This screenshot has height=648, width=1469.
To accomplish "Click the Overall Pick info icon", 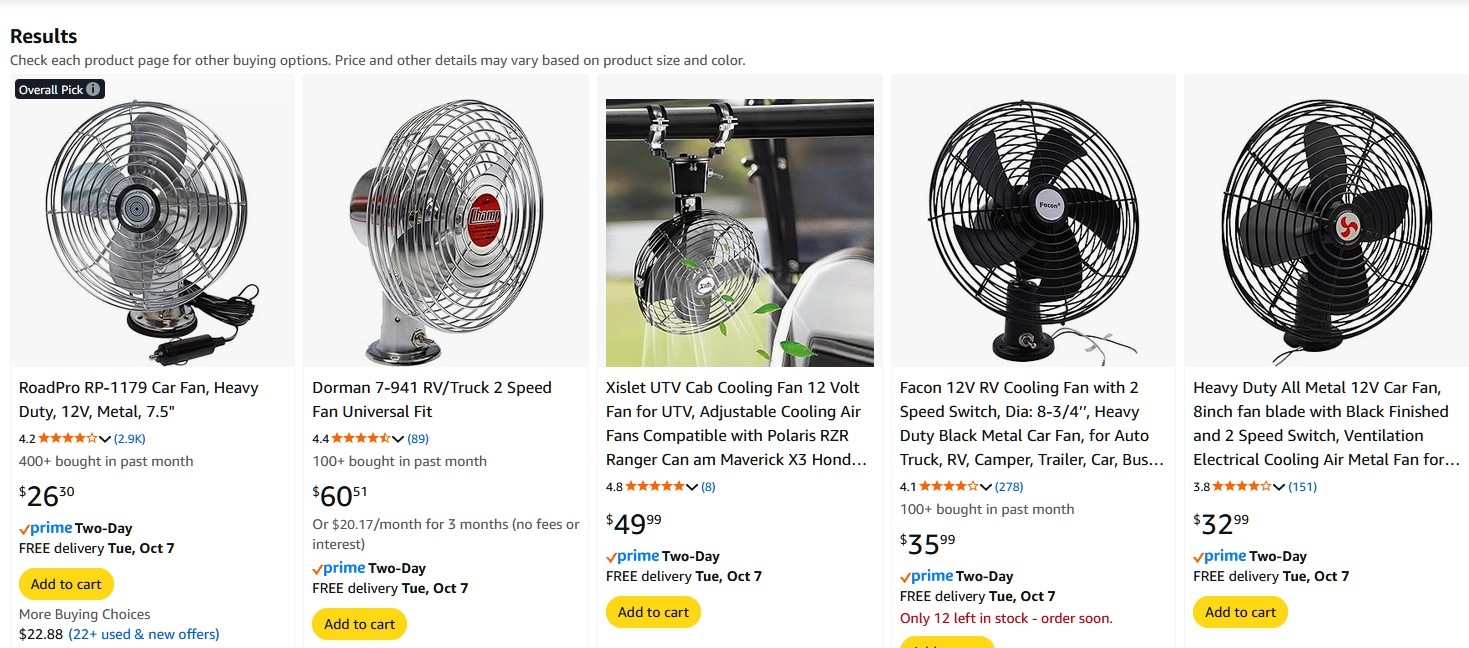I will point(93,89).
